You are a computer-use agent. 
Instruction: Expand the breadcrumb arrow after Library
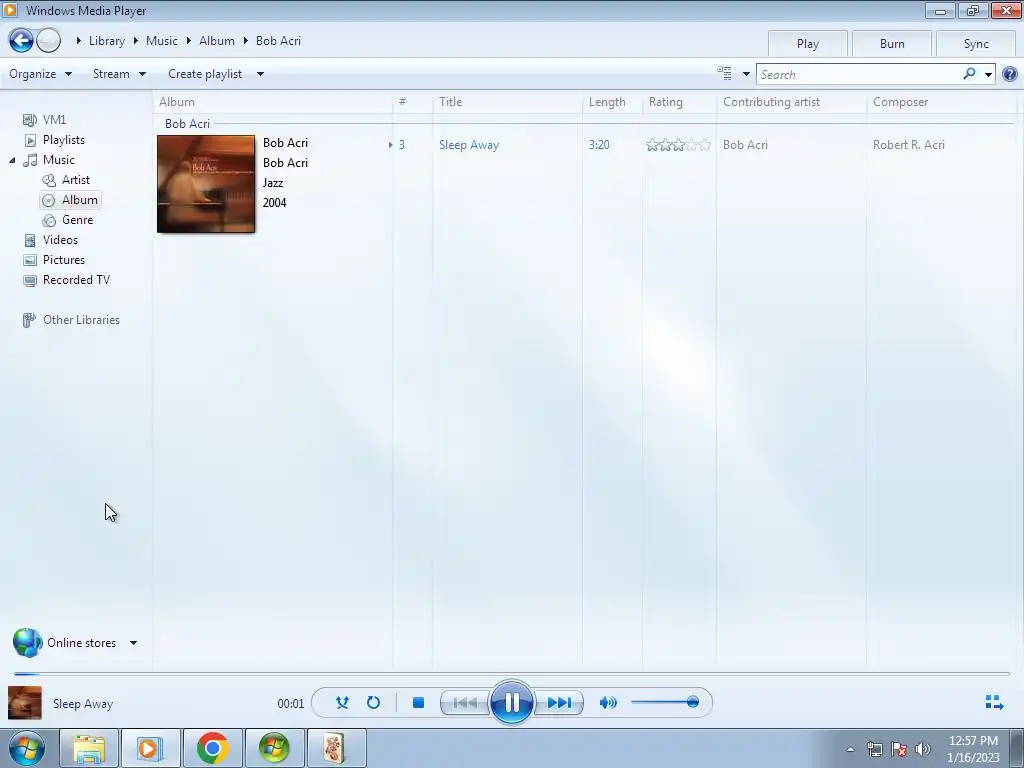tap(135, 40)
